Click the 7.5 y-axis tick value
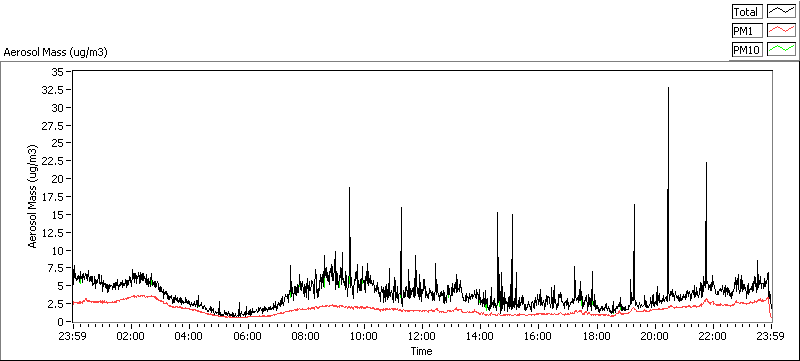 [57, 268]
